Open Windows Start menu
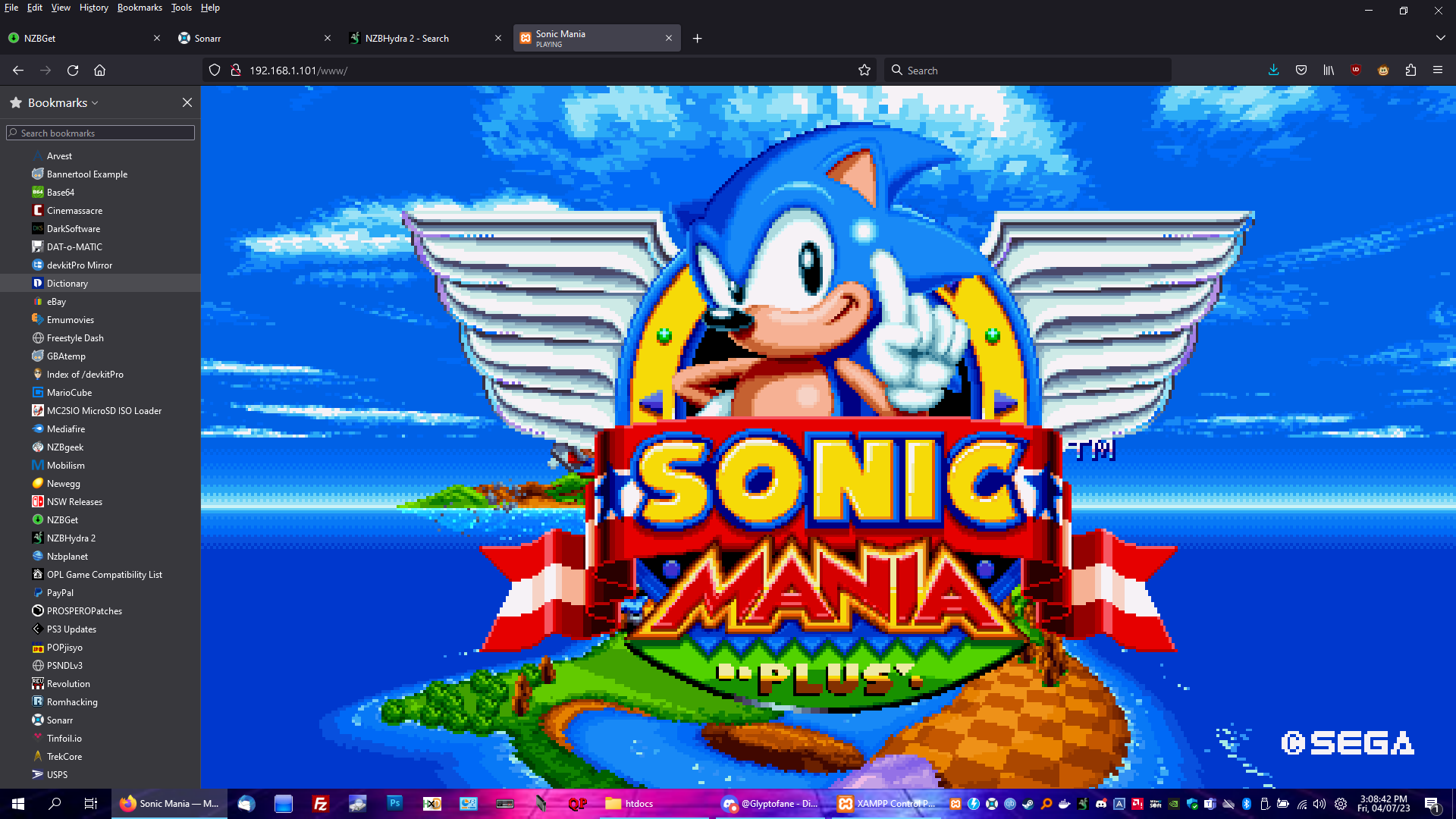The width and height of the screenshot is (1456, 819). pos(18,804)
